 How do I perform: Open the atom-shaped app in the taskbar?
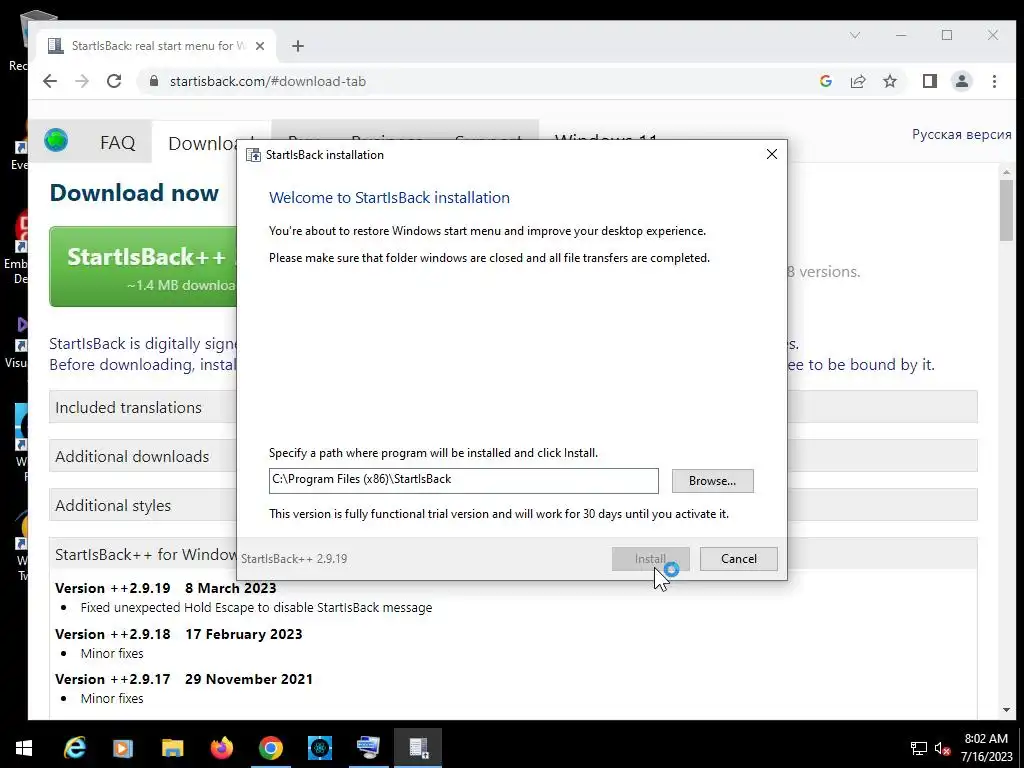[320, 748]
